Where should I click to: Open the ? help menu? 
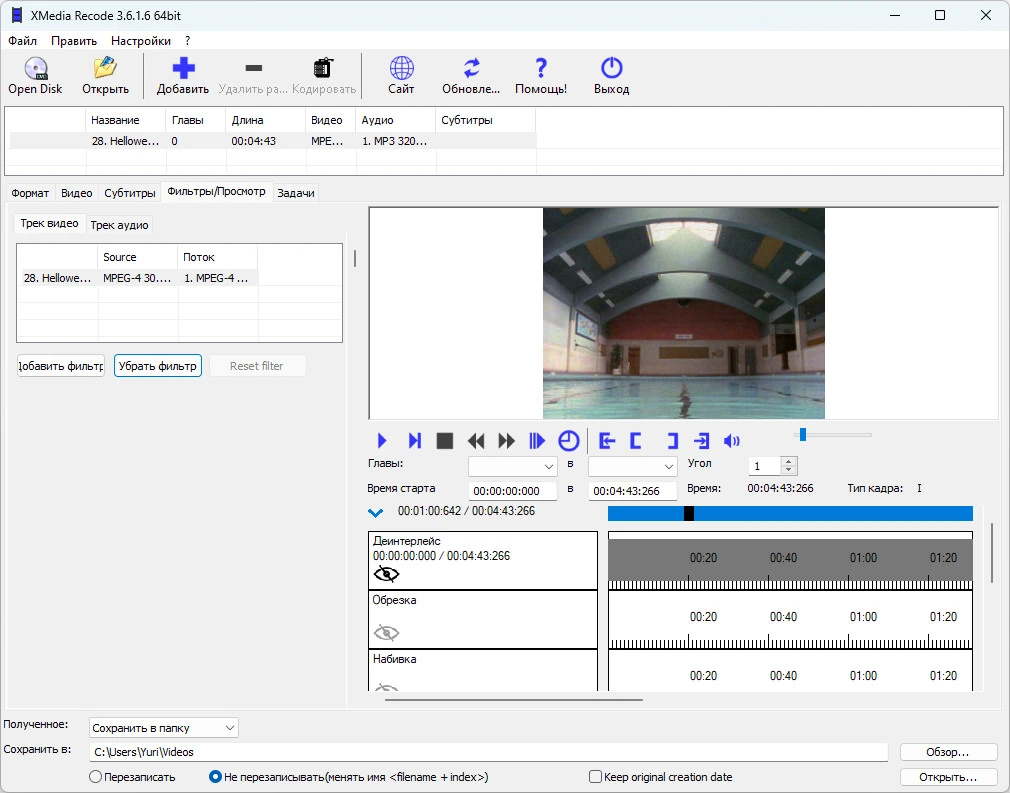(x=187, y=41)
